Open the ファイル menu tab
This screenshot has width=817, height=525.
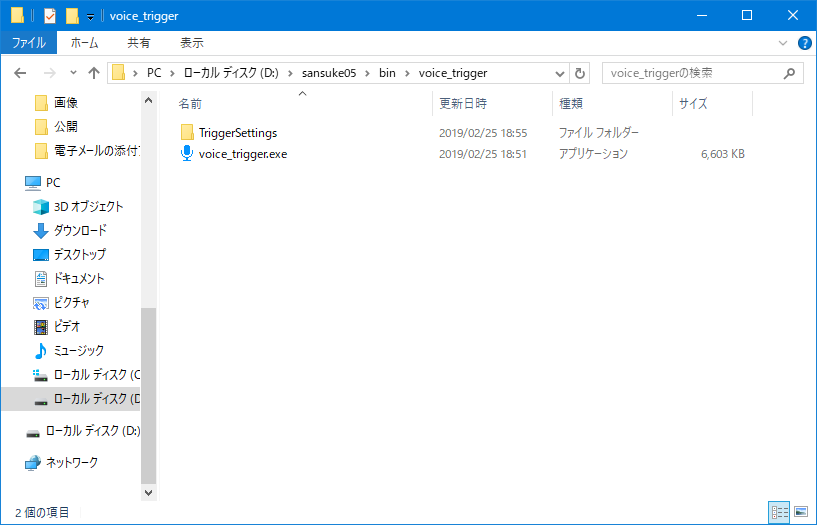pyautogui.click(x=29, y=43)
